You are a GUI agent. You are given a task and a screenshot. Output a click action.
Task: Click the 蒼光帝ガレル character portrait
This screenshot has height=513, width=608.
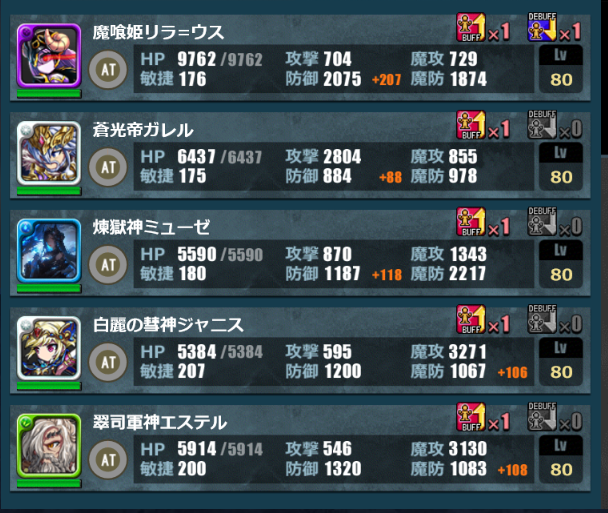[x=49, y=154]
